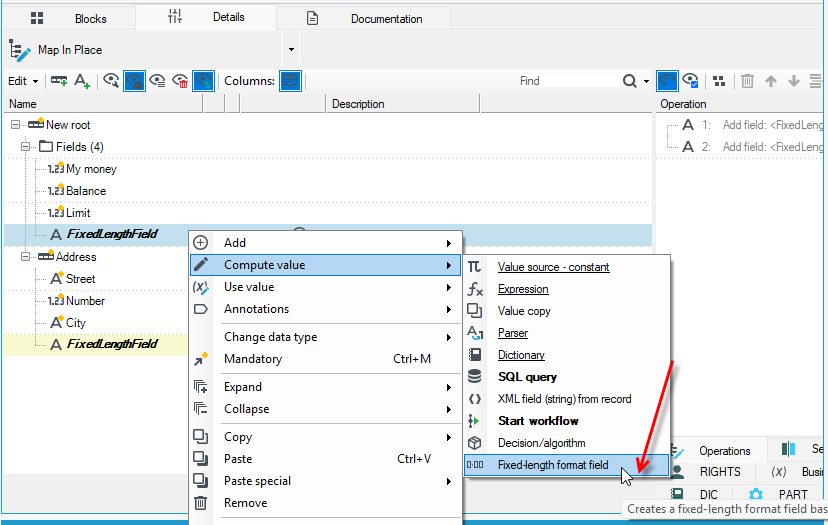
Task: Toggle the eye with blue checkbox icon
Action: (691, 81)
